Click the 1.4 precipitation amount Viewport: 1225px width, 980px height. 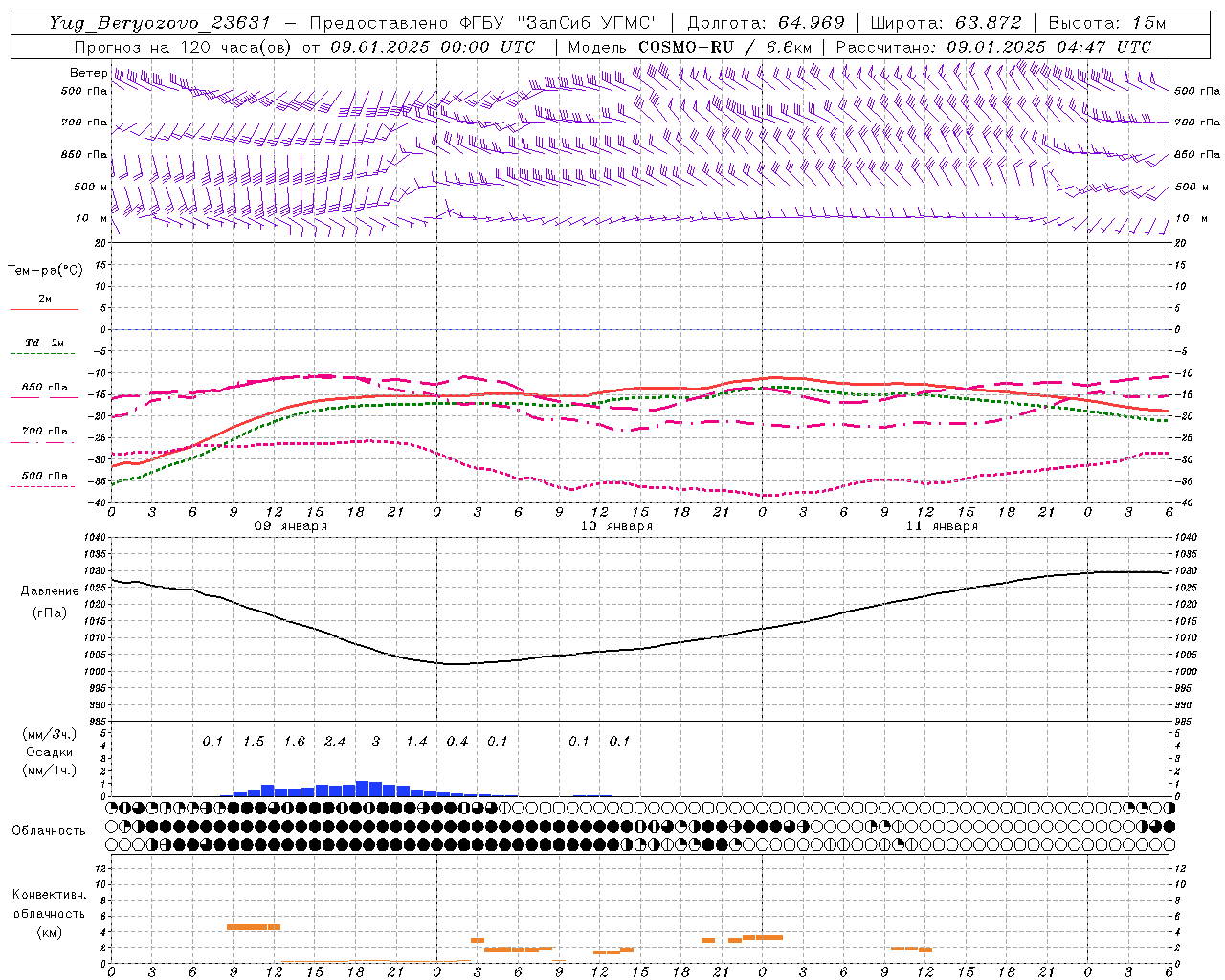[x=416, y=742]
